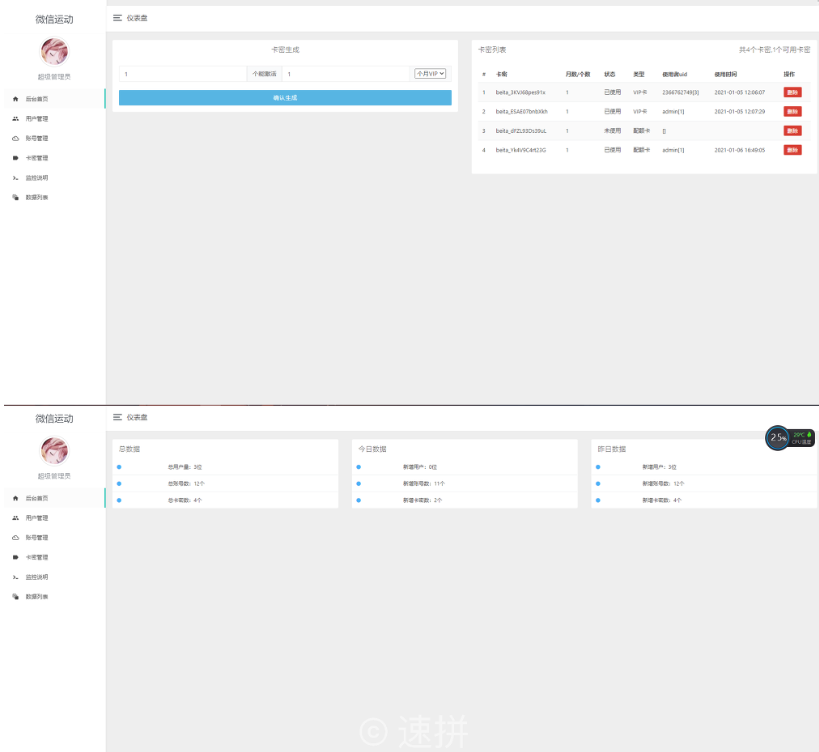Open the 个月VIP card type dropdown
This screenshot has width=819, height=752.
(x=430, y=74)
